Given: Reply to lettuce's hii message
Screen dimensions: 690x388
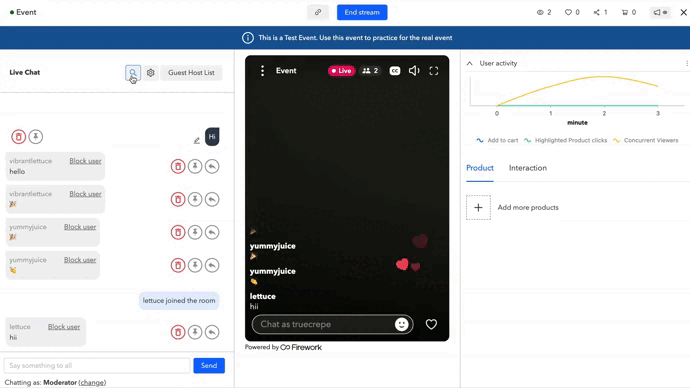Looking at the screenshot, I should [212, 332].
